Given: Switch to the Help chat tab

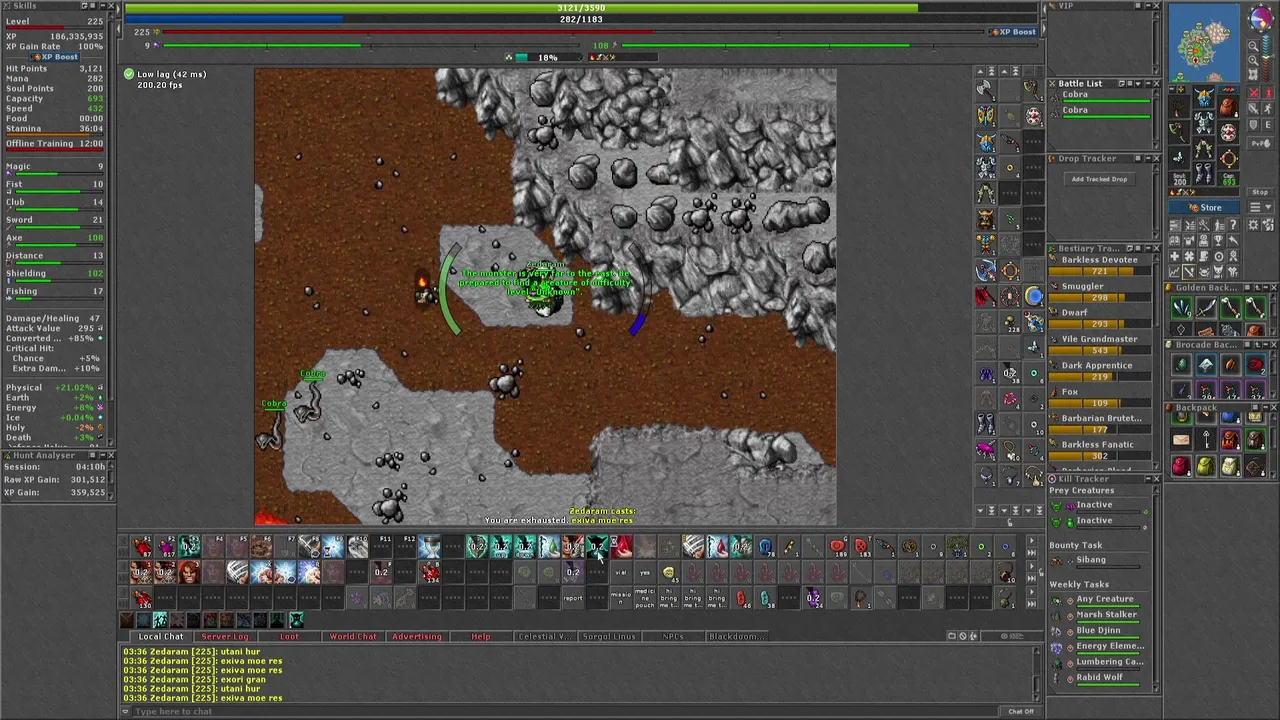Looking at the screenshot, I should (481, 637).
